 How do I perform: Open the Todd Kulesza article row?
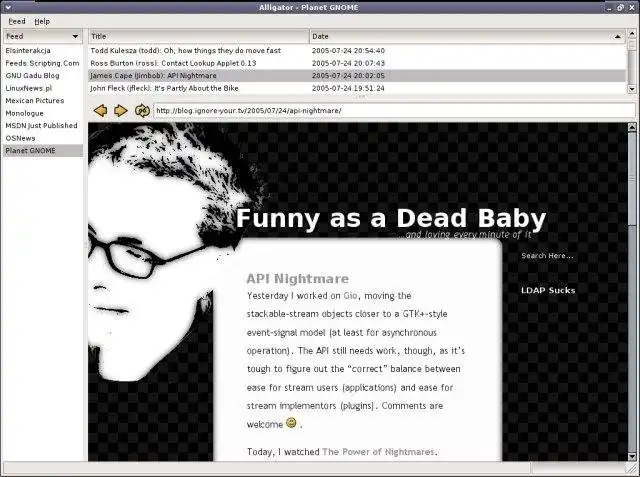click(357, 51)
